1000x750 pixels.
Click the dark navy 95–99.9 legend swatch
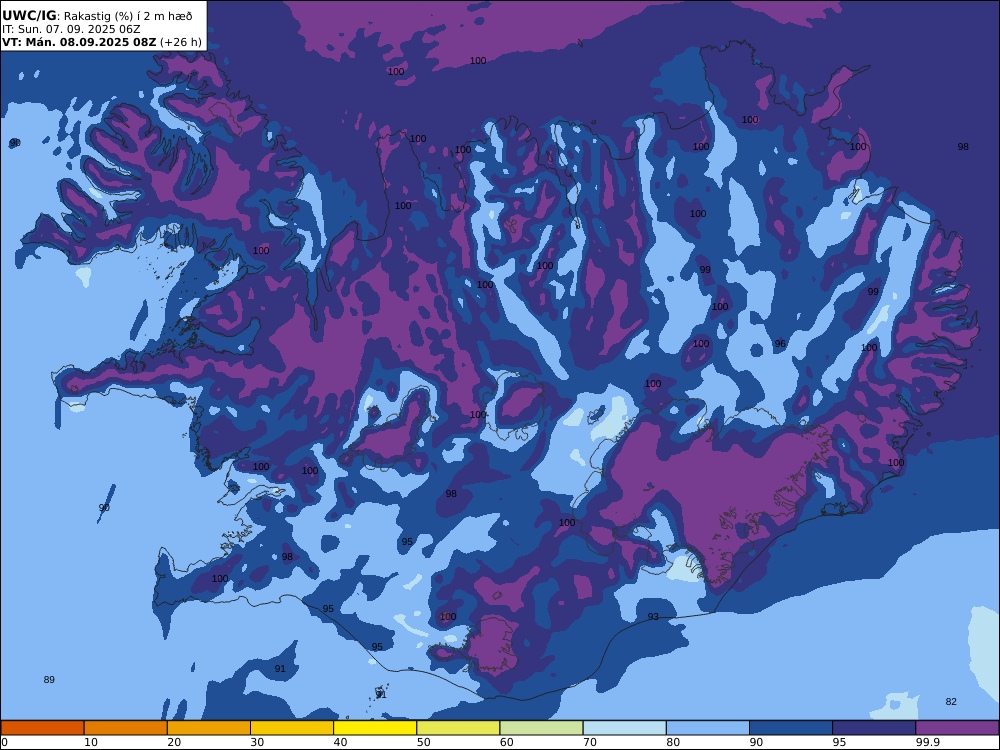click(x=874, y=728)
